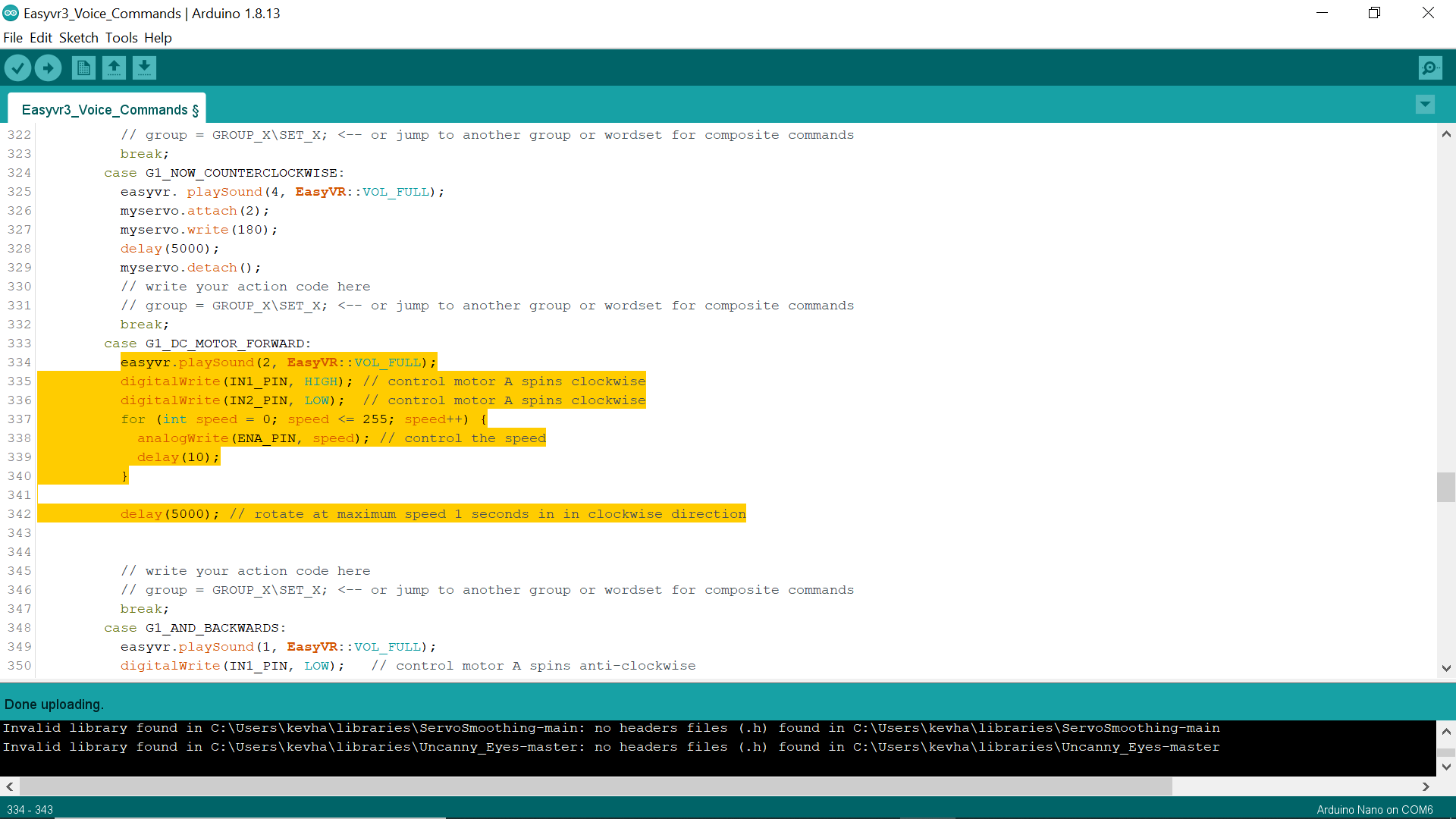This screenshot has width=1456, height=819.
Task: Open the sketch tab options dropdown arrow
Action: click(x=1426, y=105)
